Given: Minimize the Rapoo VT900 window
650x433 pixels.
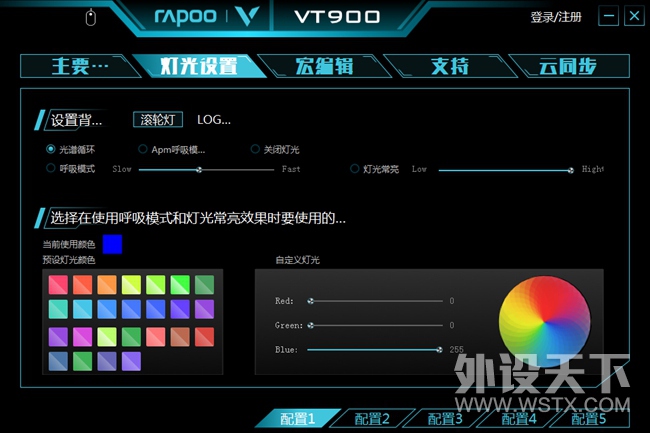Looking at the screenshot, I should pyautogui.click(x=609, y=16).
